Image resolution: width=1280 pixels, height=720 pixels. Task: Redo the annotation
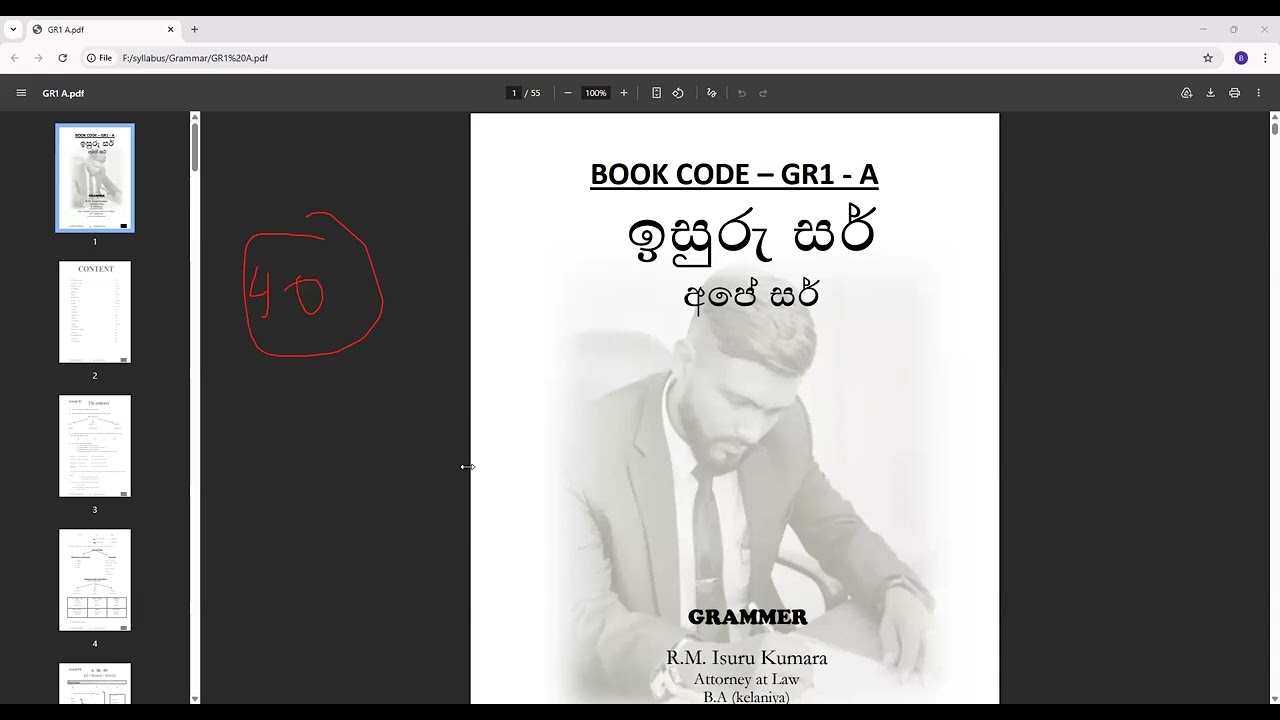pyautogui.click(x=763, y=93)
